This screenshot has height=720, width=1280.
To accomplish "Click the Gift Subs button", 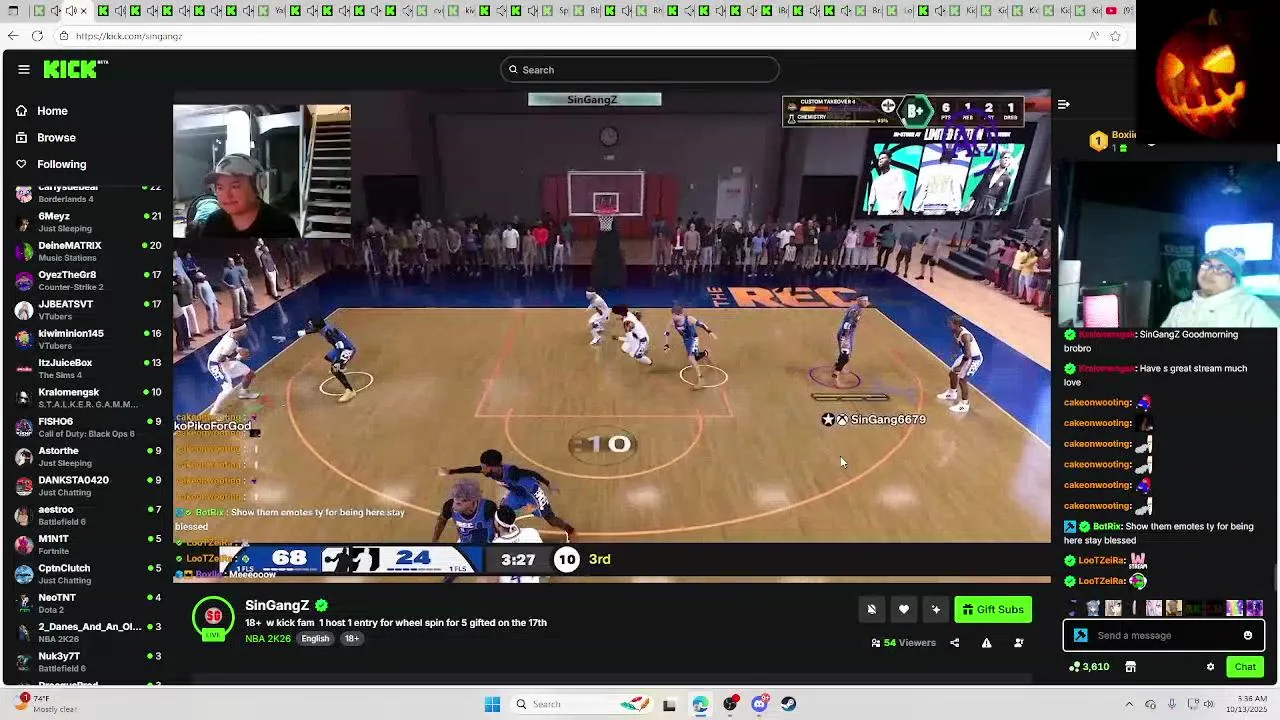I will pyautogui.click(x=993, y=610).
